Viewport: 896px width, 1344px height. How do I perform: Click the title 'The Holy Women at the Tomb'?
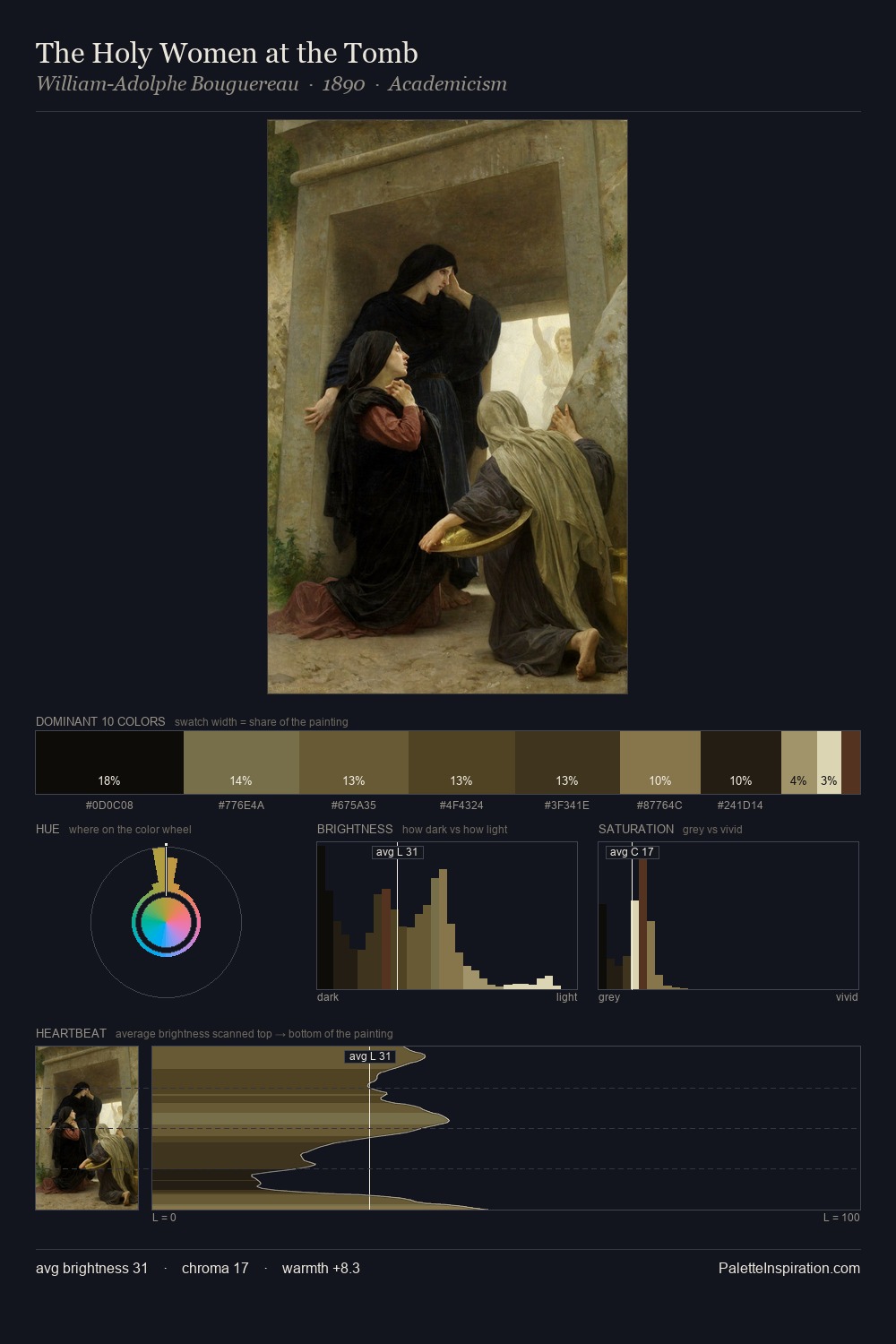click(x=227, y=53)
